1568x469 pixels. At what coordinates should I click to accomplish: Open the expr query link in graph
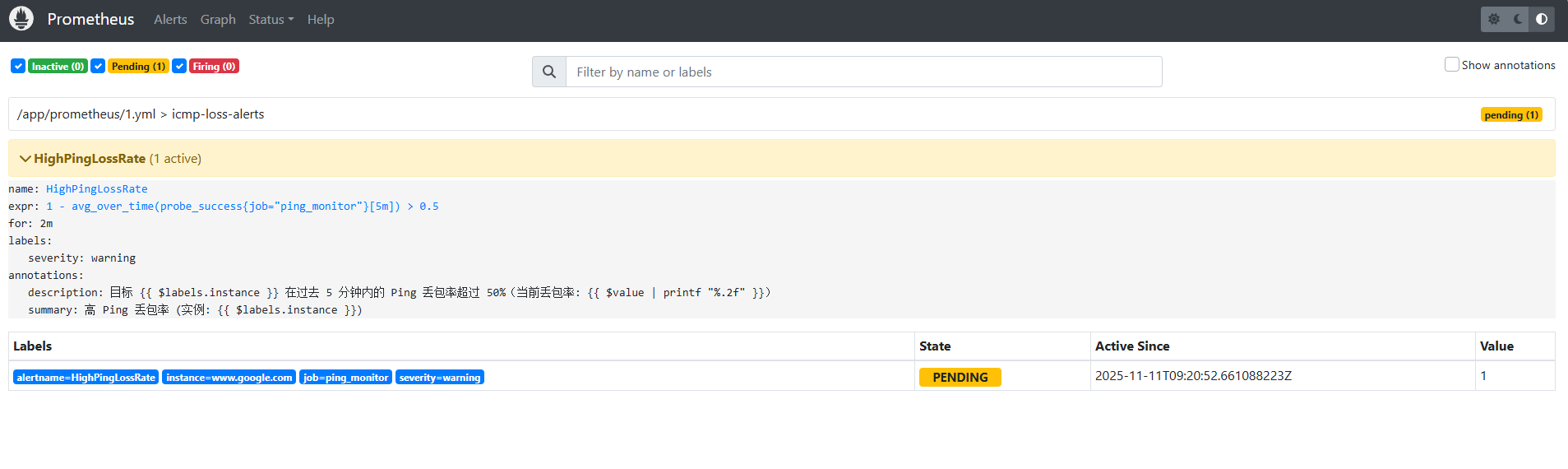(243, 206)
